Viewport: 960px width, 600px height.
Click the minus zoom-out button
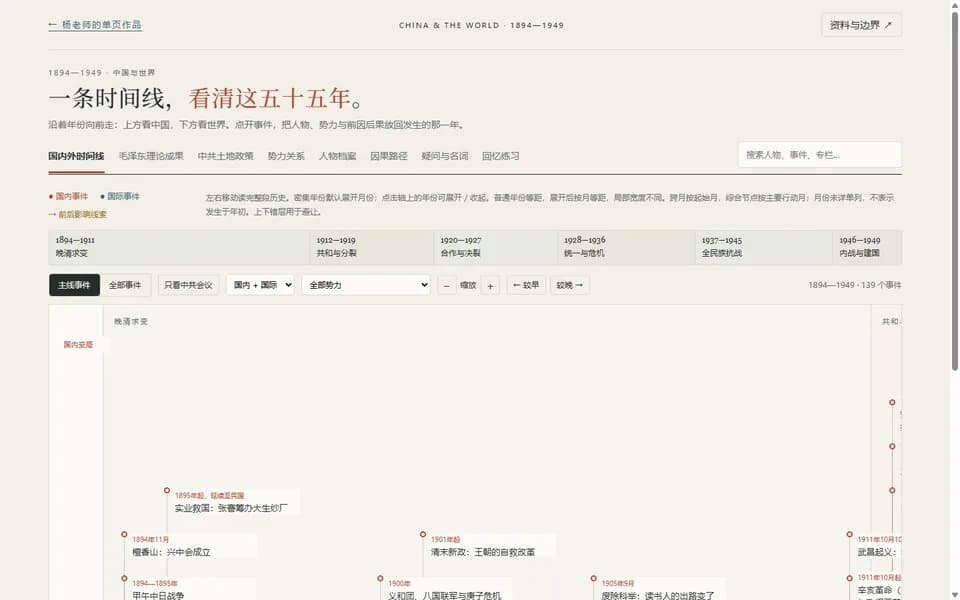(447, 286)
